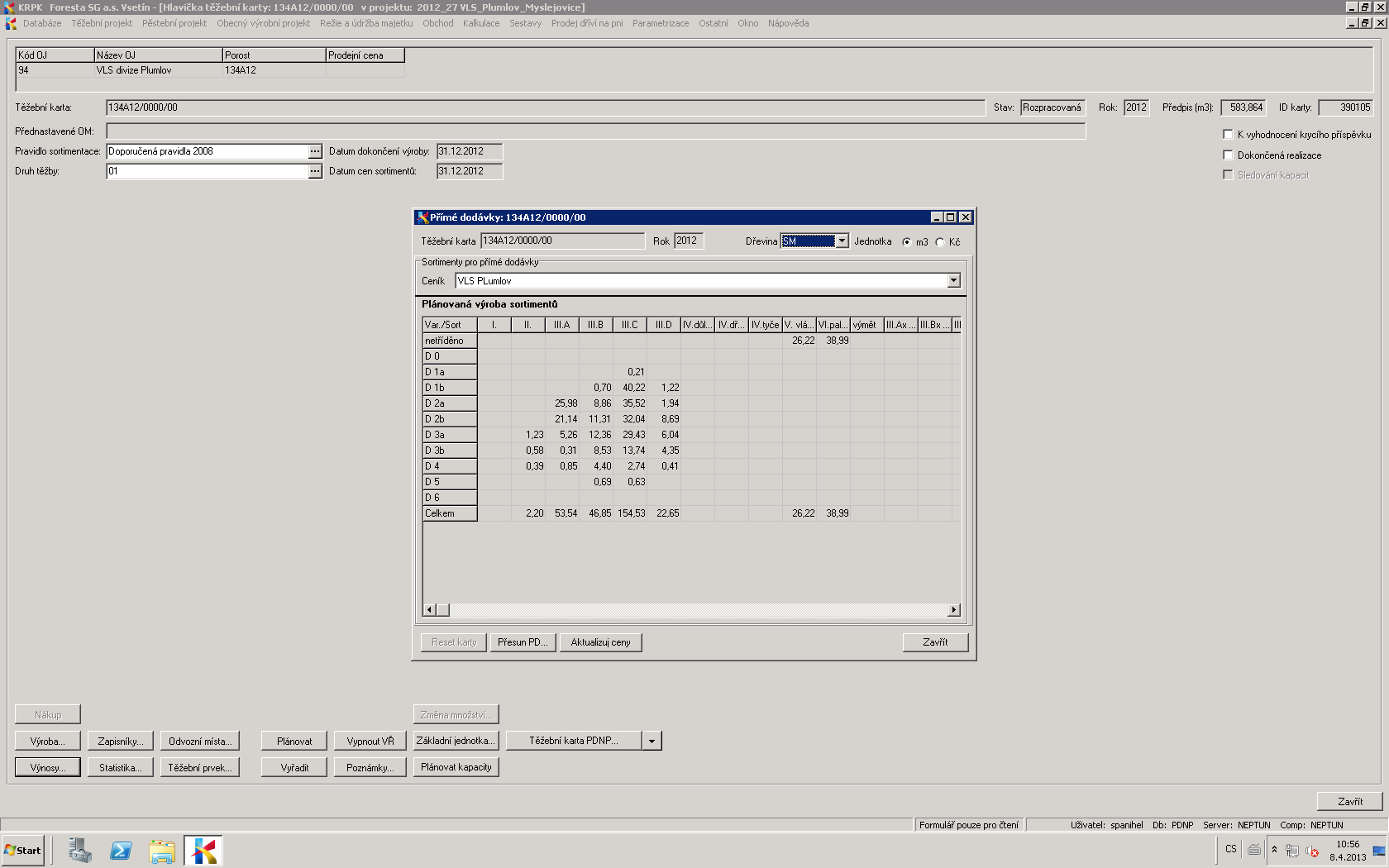Click the Přesun PD... button
Image resolution: width=1389 pixels, height=868 pixels.
pos(523,642)
